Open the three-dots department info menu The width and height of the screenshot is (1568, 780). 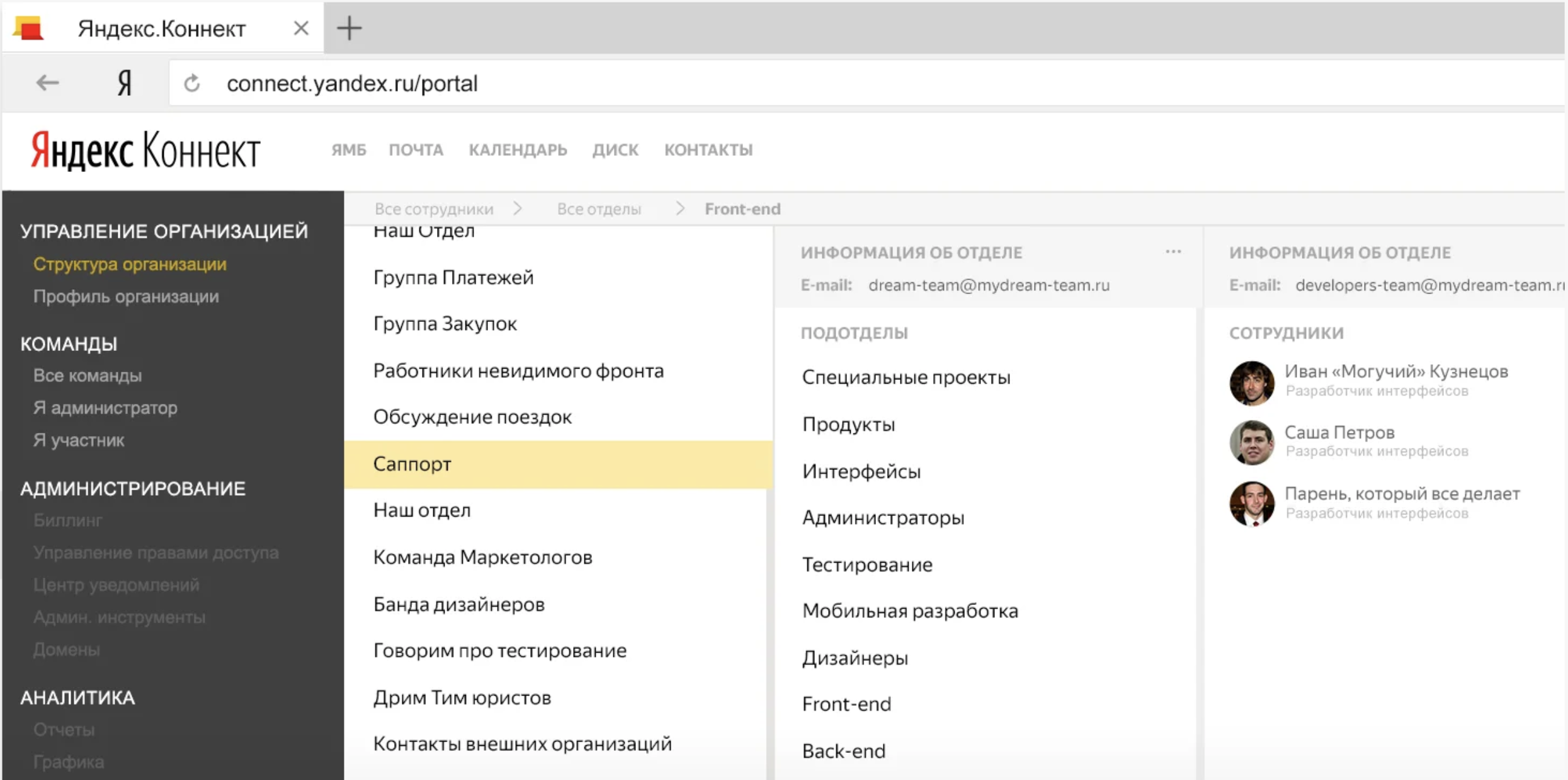(1173, 251)
